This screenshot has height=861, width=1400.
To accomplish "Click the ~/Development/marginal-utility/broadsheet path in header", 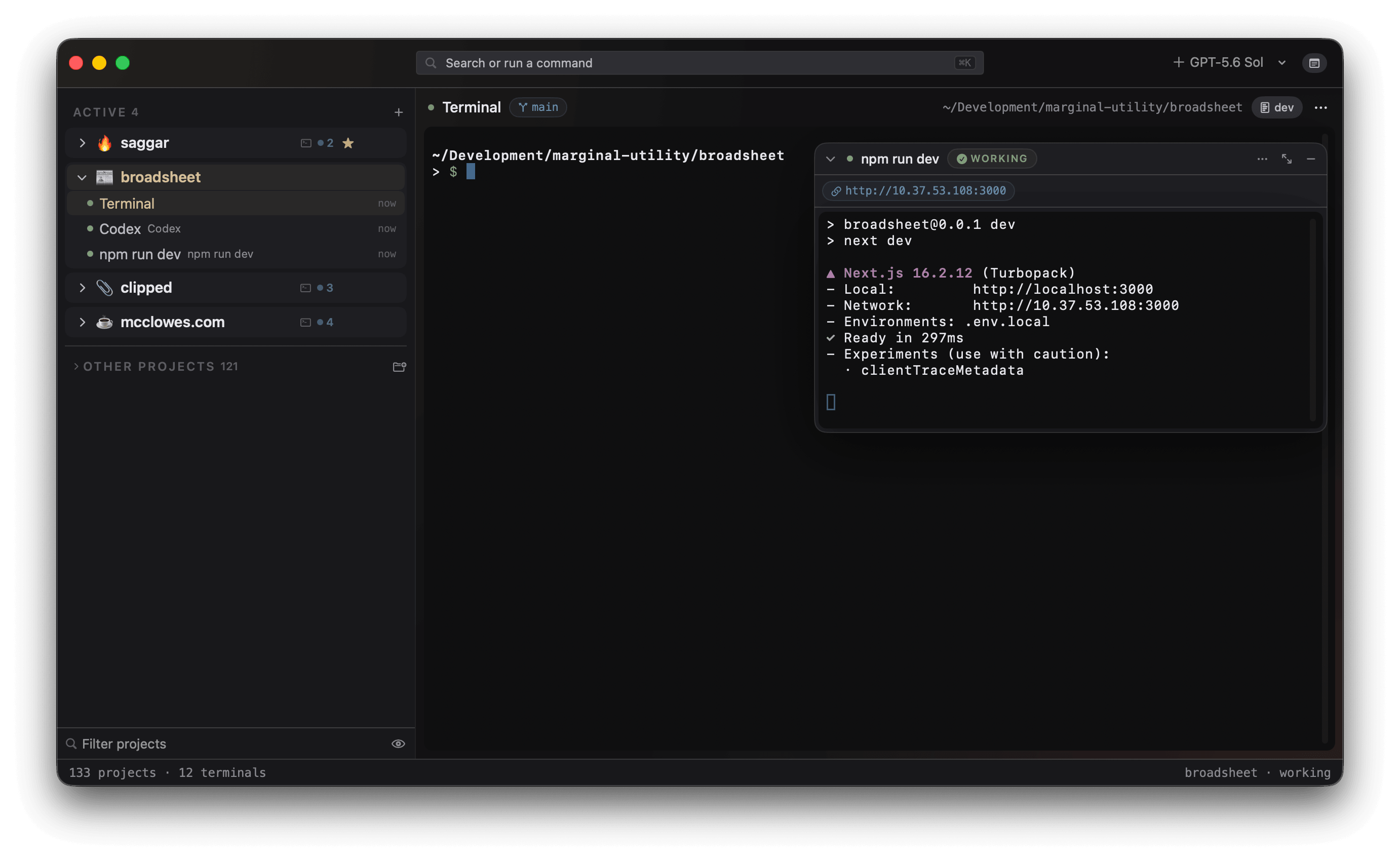I will pos(1092,107).
